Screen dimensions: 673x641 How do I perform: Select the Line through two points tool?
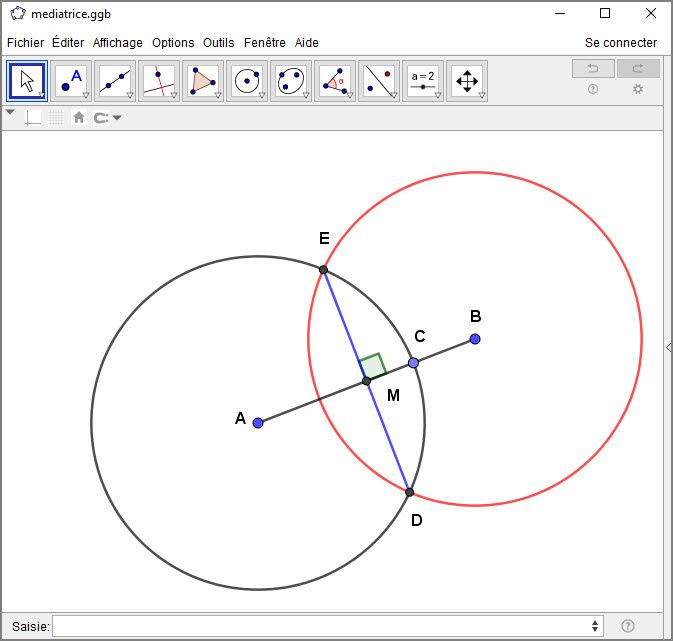pos(115,81)
